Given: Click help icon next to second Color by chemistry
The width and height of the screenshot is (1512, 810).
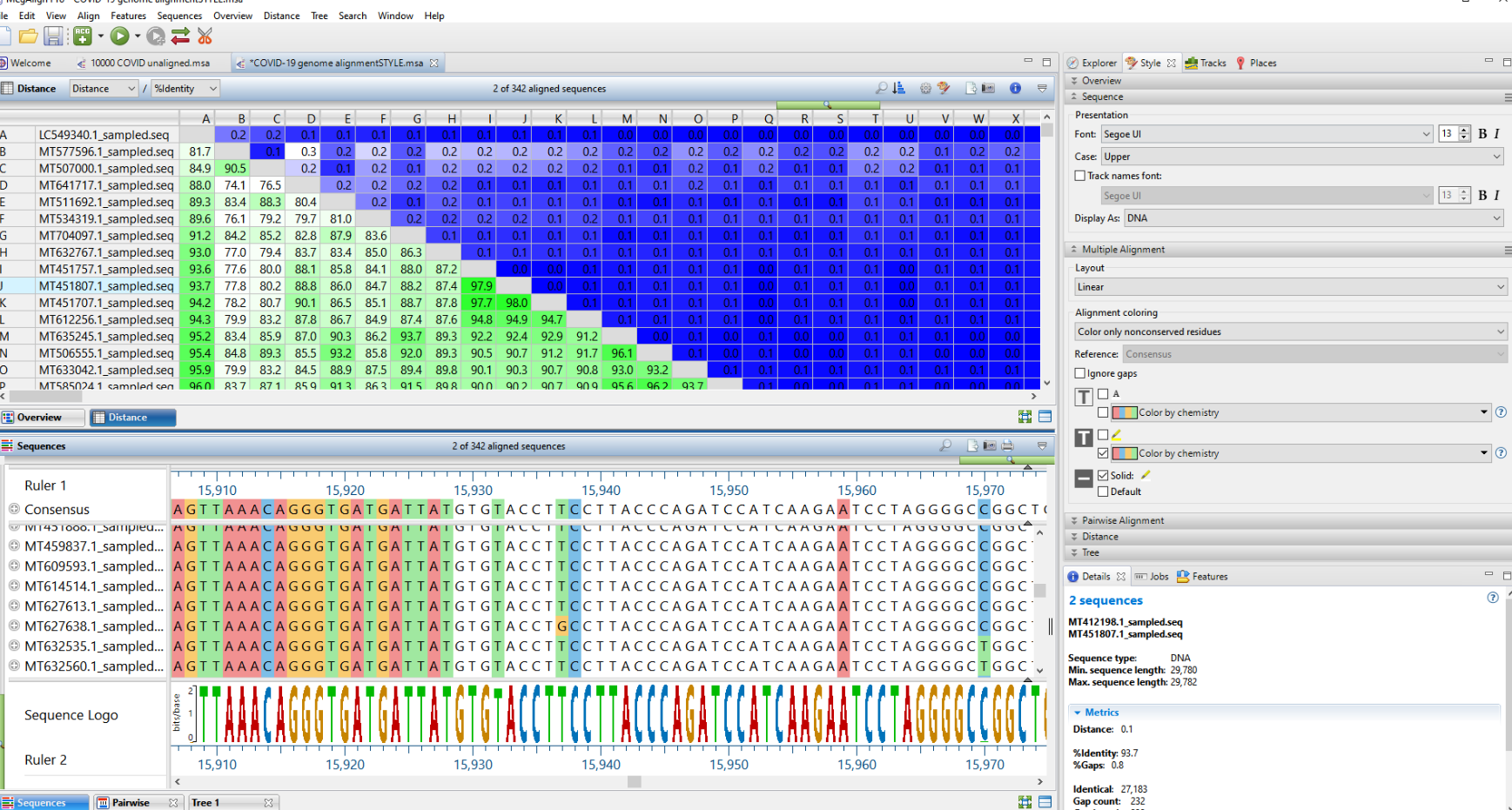Looking at the screenshot, I should pyautogui.click(x=1501, y=452).
